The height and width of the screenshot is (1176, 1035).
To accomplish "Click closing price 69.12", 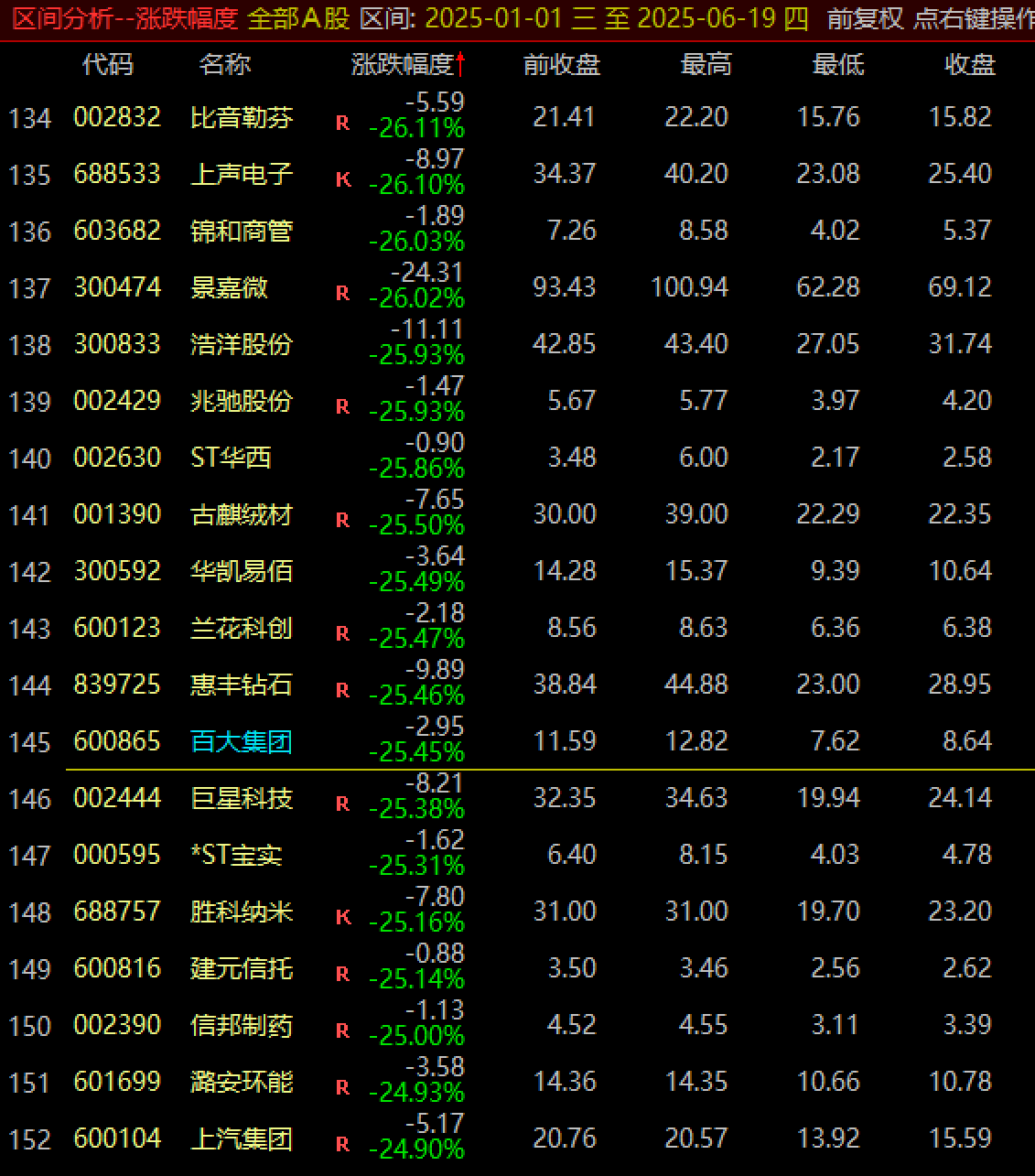I will point(960,287).
